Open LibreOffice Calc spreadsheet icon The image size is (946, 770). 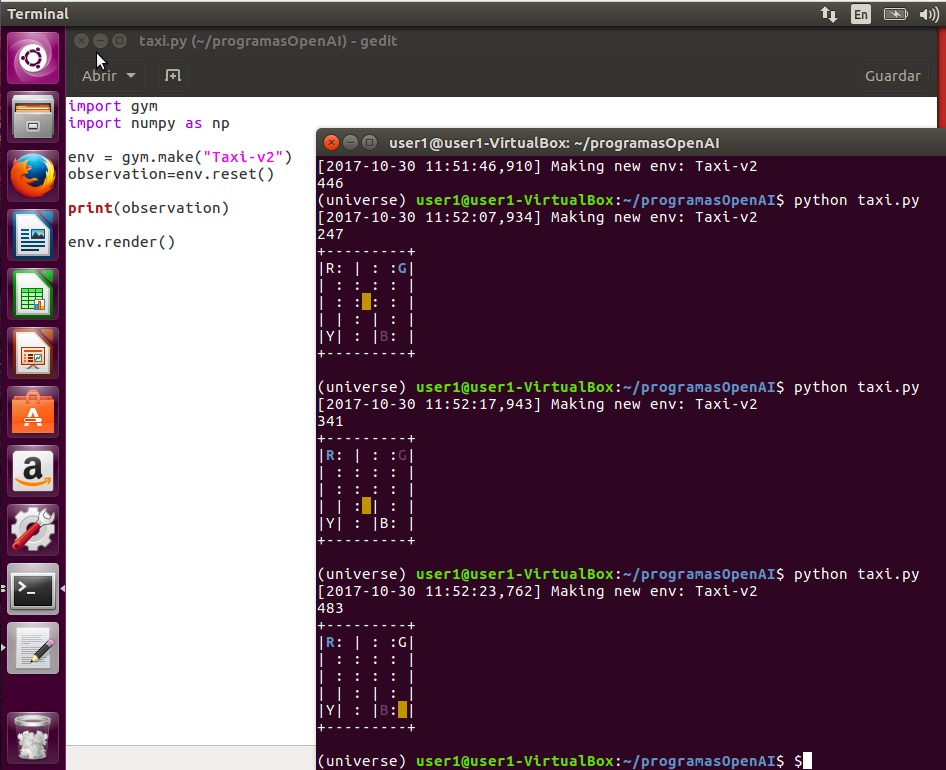(33, 294)
